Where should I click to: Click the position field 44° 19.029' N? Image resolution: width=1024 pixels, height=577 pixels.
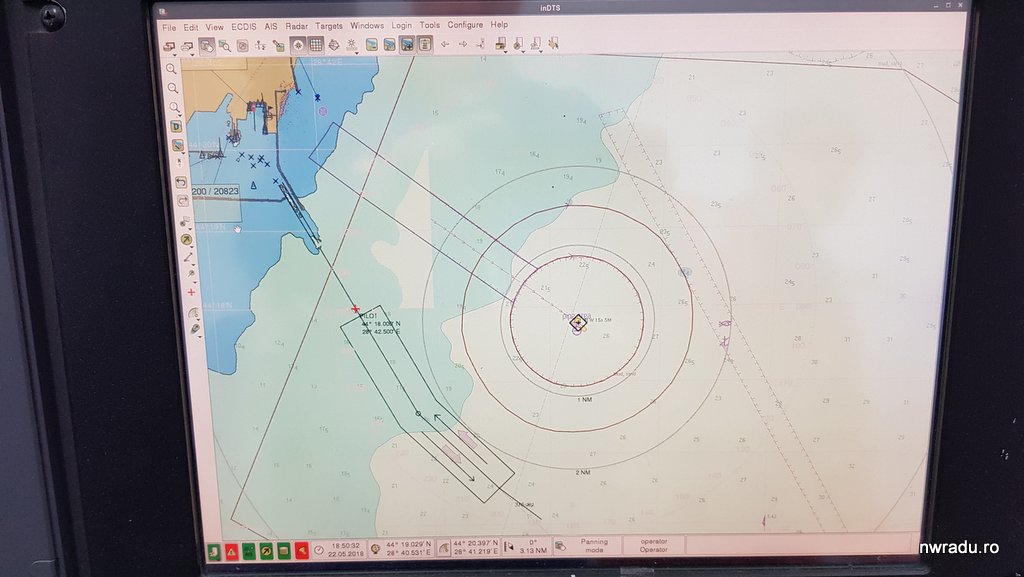[x=409, y=544]
